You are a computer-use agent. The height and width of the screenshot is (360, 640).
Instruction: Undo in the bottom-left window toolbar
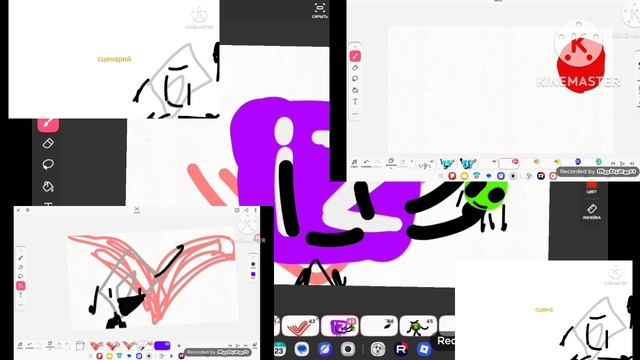[30, 346]
